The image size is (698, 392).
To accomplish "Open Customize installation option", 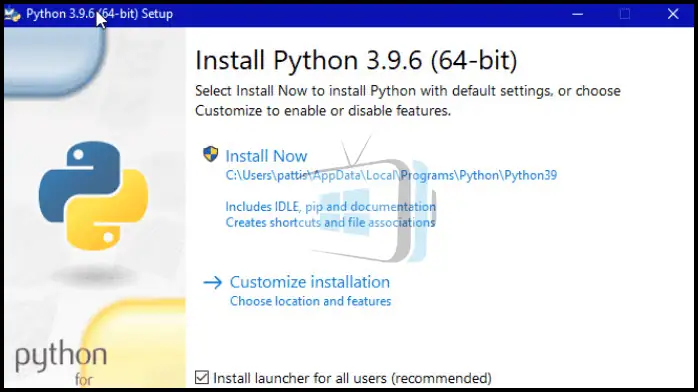I will [310, 282].
